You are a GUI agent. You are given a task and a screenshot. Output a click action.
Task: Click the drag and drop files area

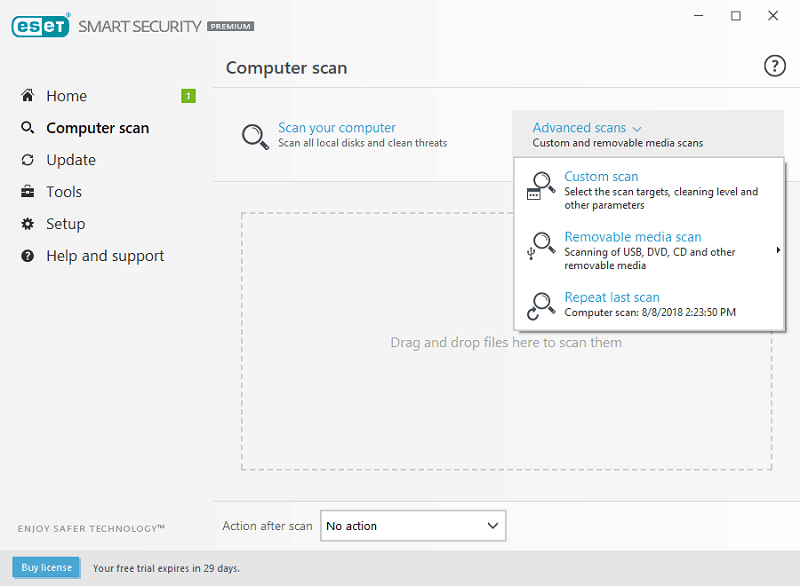click(x=506, y=342)
